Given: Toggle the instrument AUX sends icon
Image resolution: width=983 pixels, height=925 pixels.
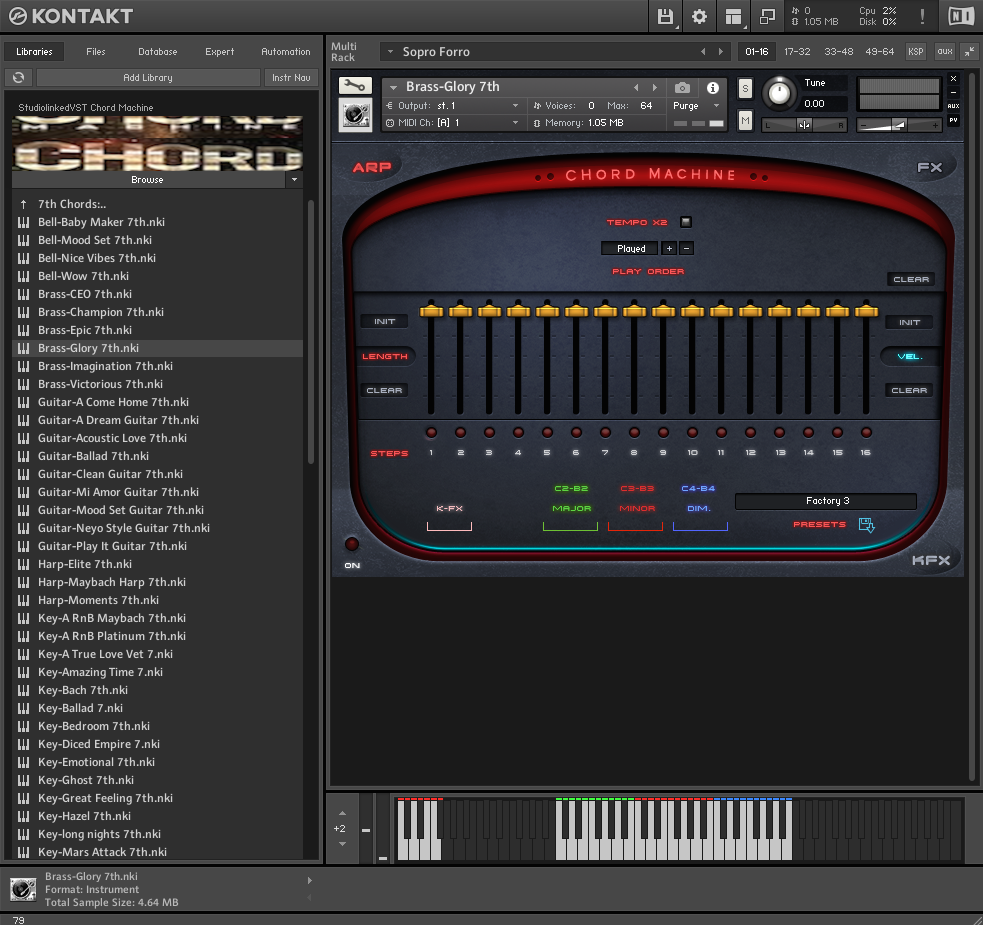Looking at the screenshot, I should point(954,106).
